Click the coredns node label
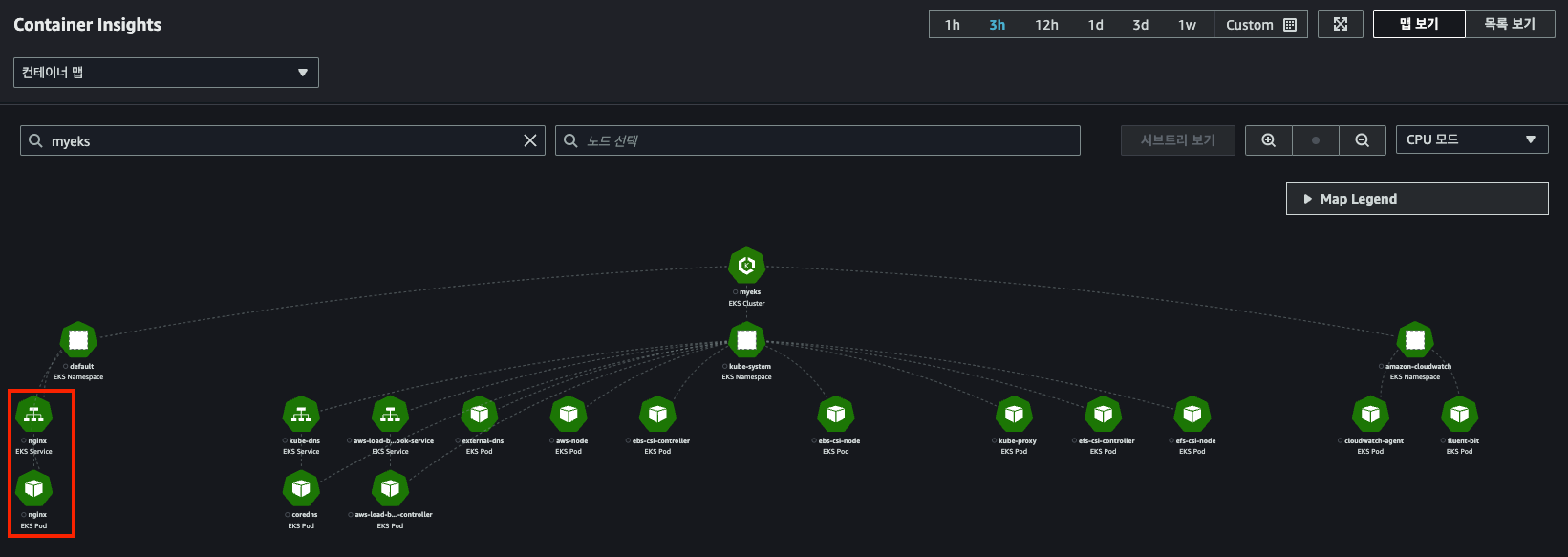Image resolution: width=1568 pixels, height=557 pixels. [x=305, y=515]
